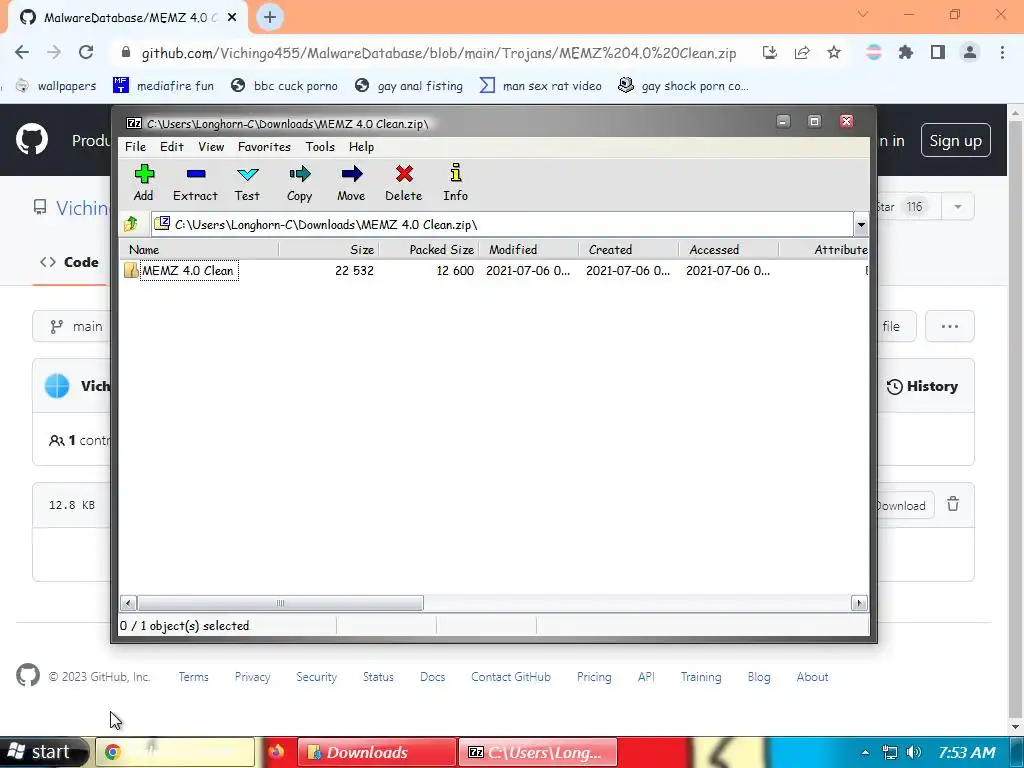
Task: Open the Help menu in 7-Zip
Action: pyautogui.click(x=361, y=147)
